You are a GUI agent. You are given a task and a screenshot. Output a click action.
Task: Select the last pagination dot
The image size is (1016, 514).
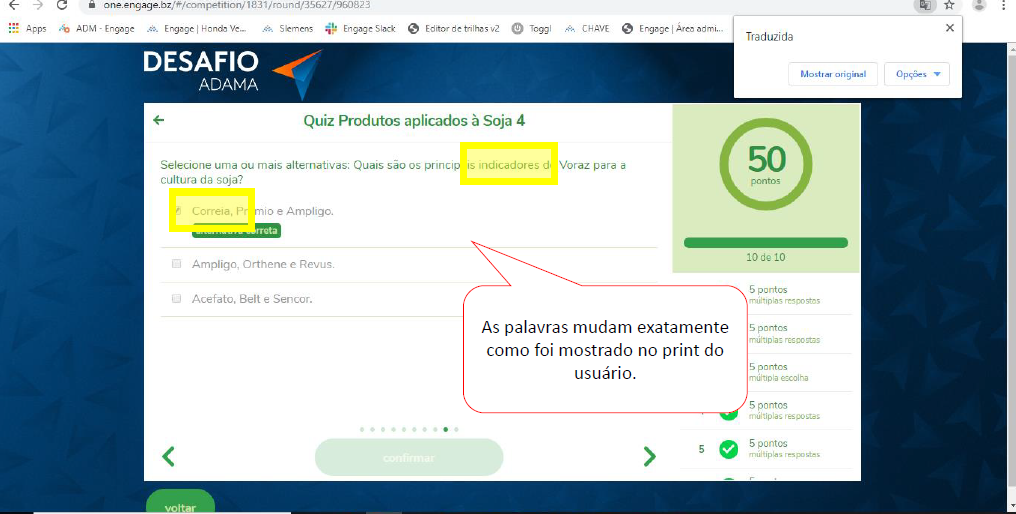(456, 429)
